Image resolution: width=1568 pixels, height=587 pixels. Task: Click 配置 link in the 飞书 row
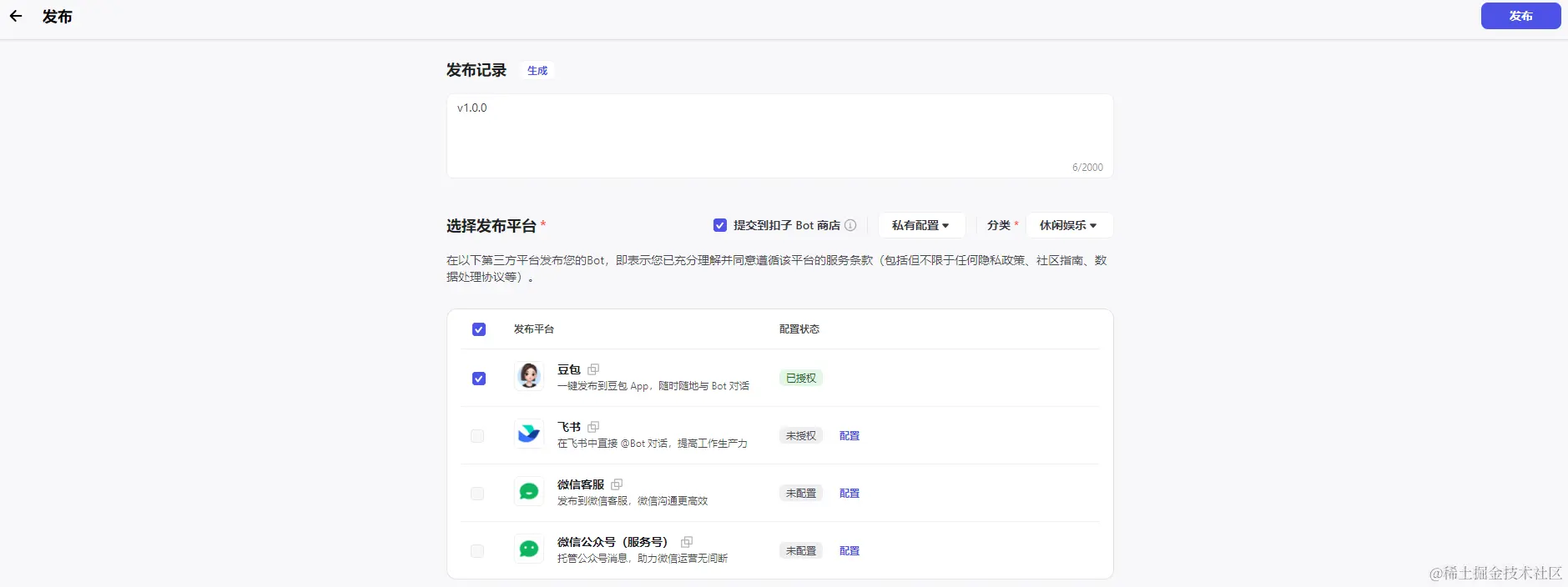(x=850, y=436)
